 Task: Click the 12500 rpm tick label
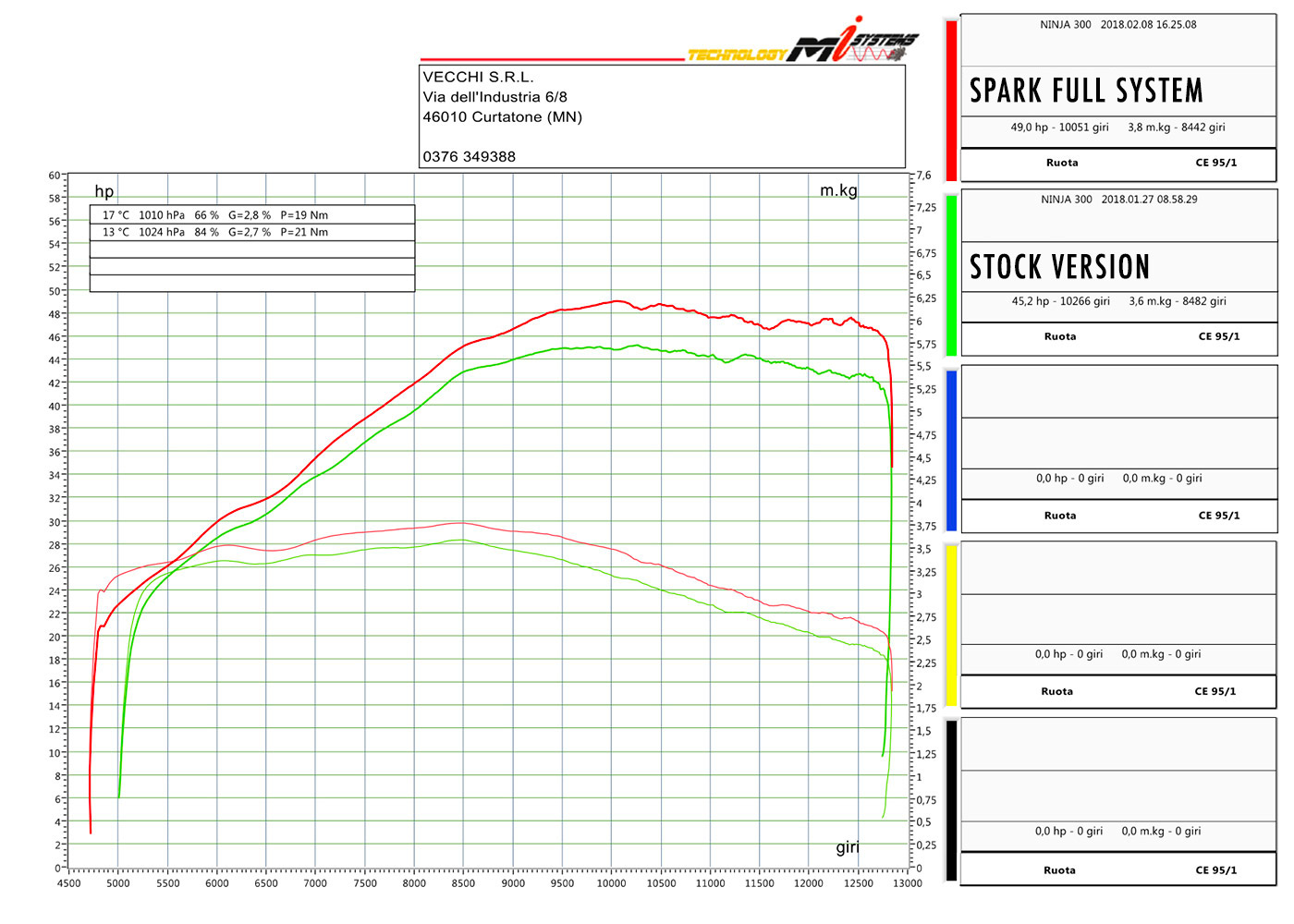pyautogui.click(x=858, y=883)
